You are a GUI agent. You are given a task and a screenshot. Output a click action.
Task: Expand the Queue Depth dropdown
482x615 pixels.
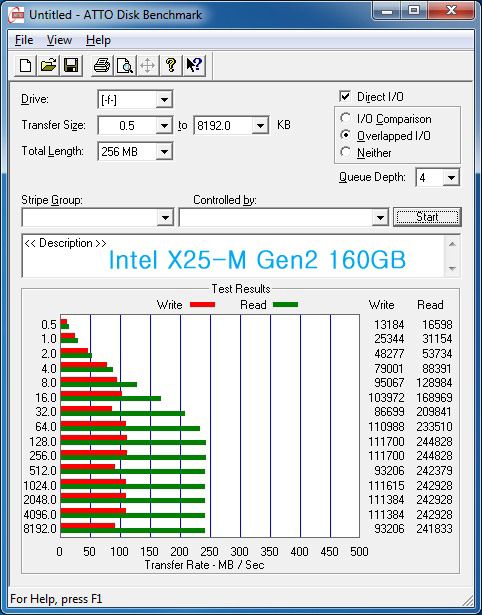tap(451, 178)
